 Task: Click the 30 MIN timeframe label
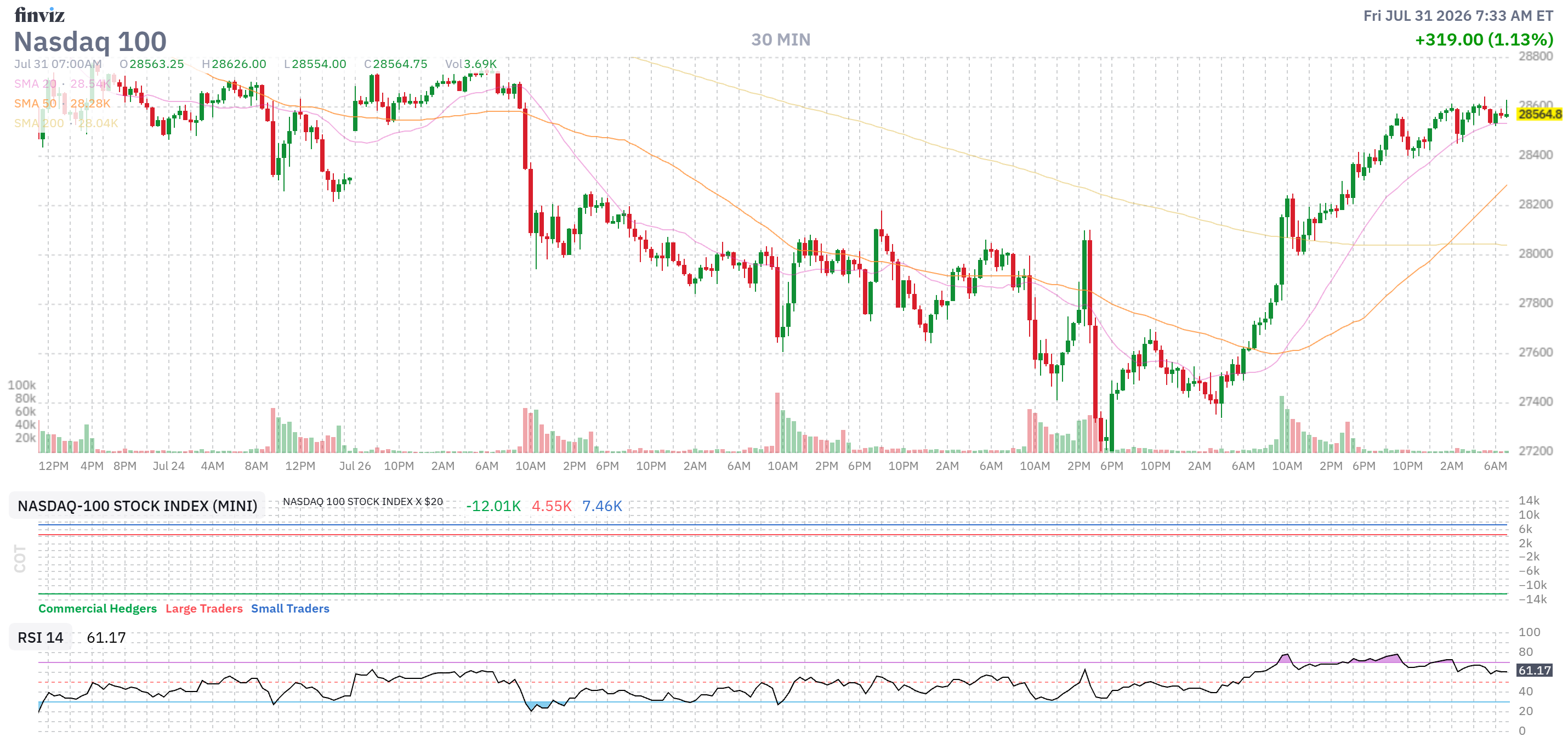[780, 39]
